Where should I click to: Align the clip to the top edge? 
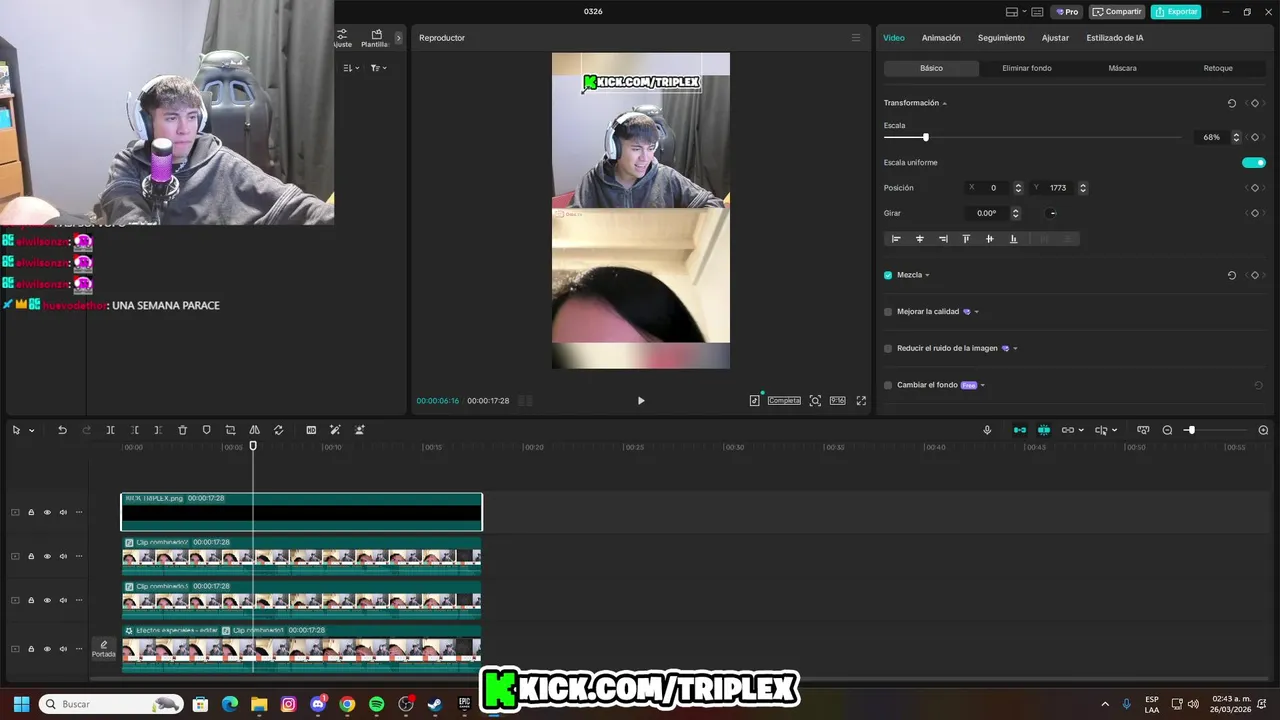pyautogui.click(x=966, y=239)
